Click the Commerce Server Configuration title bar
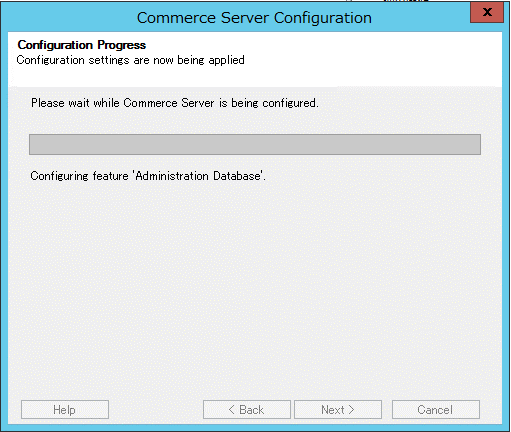511x432 pixels. pos(254,18)
